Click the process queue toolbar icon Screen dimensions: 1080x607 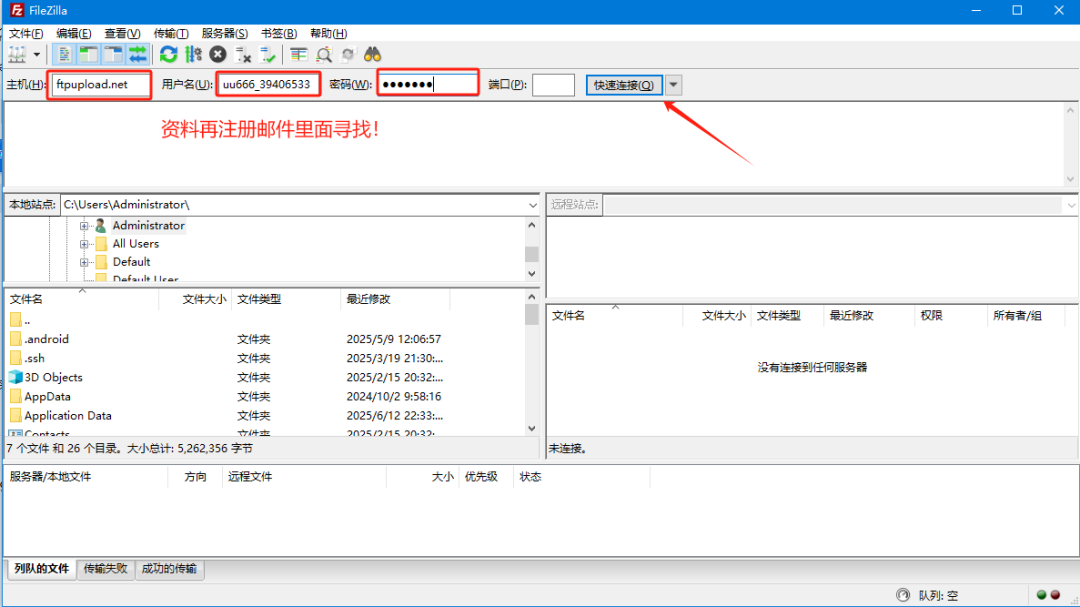coord(193,54)
